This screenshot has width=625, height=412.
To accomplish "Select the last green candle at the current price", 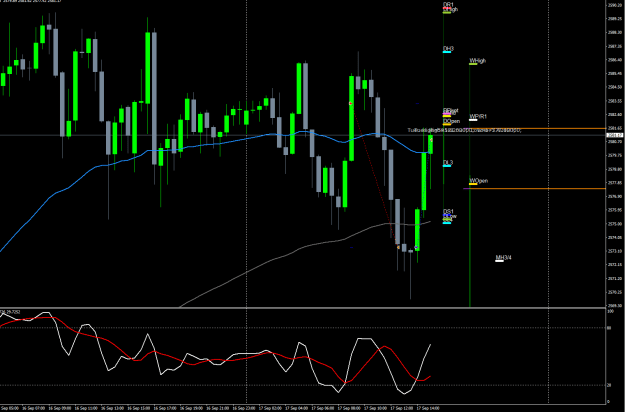I will (x=430, y=144).
